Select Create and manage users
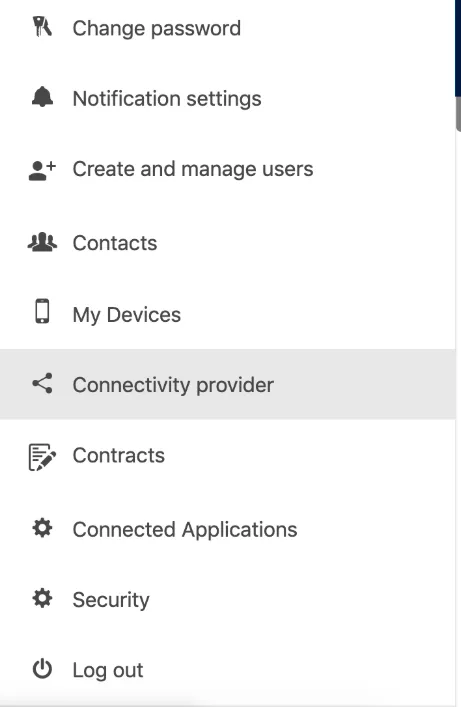The height and width of the screenshot is (707, 461). pyautogui.click(x=193, y=169)
